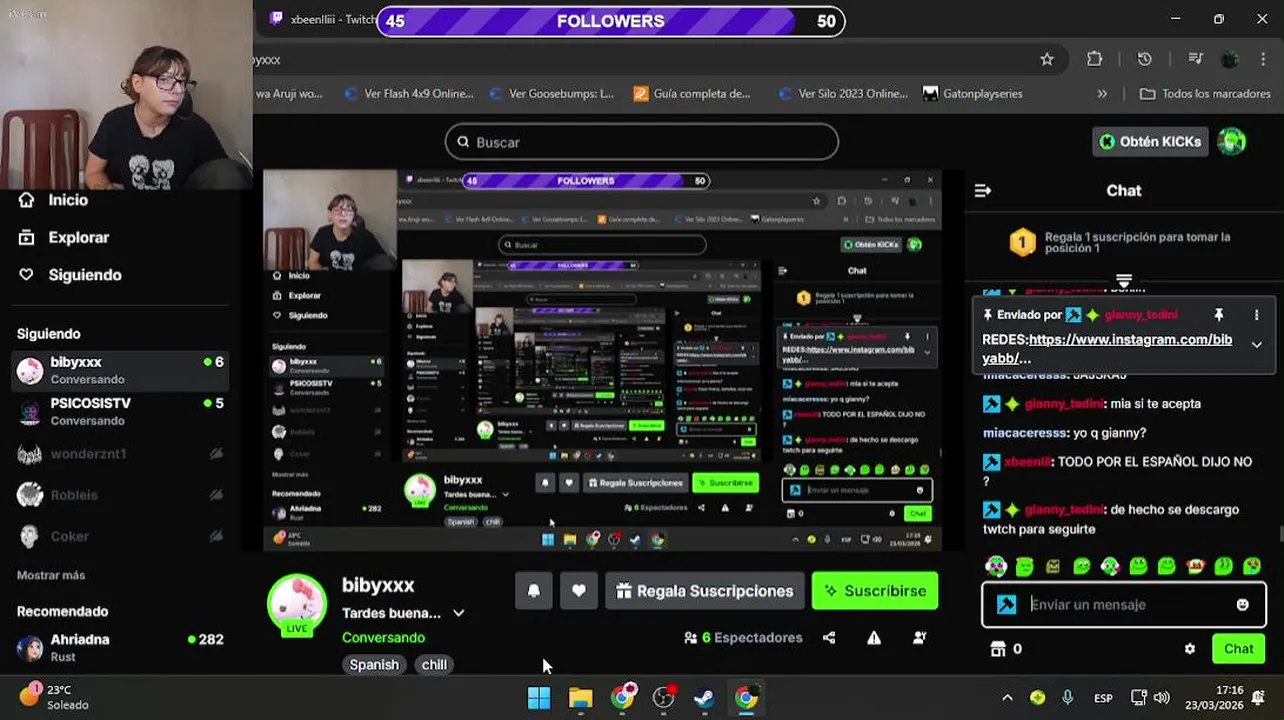Go to Siguiendo in the sidebar navigation
This screenshot has height=720, width=1284.
(x=71, y=274)
